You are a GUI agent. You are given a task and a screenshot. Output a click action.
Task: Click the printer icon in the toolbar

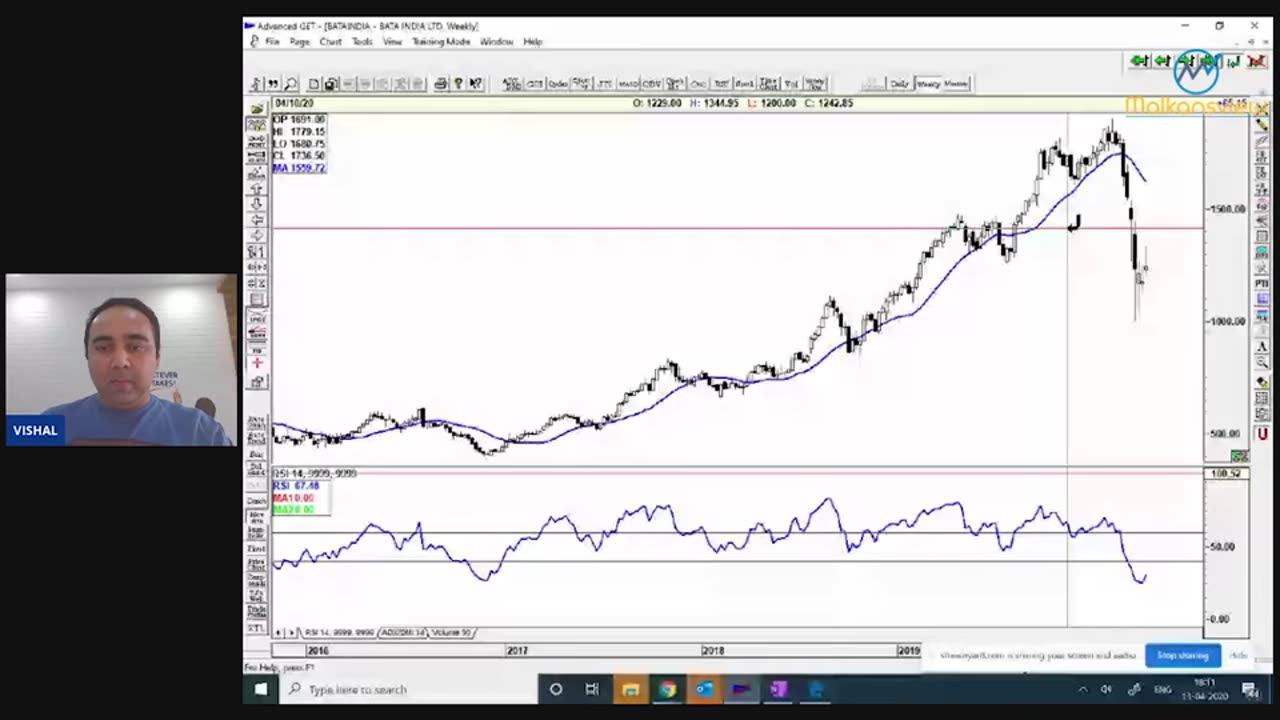coord(440,84)
